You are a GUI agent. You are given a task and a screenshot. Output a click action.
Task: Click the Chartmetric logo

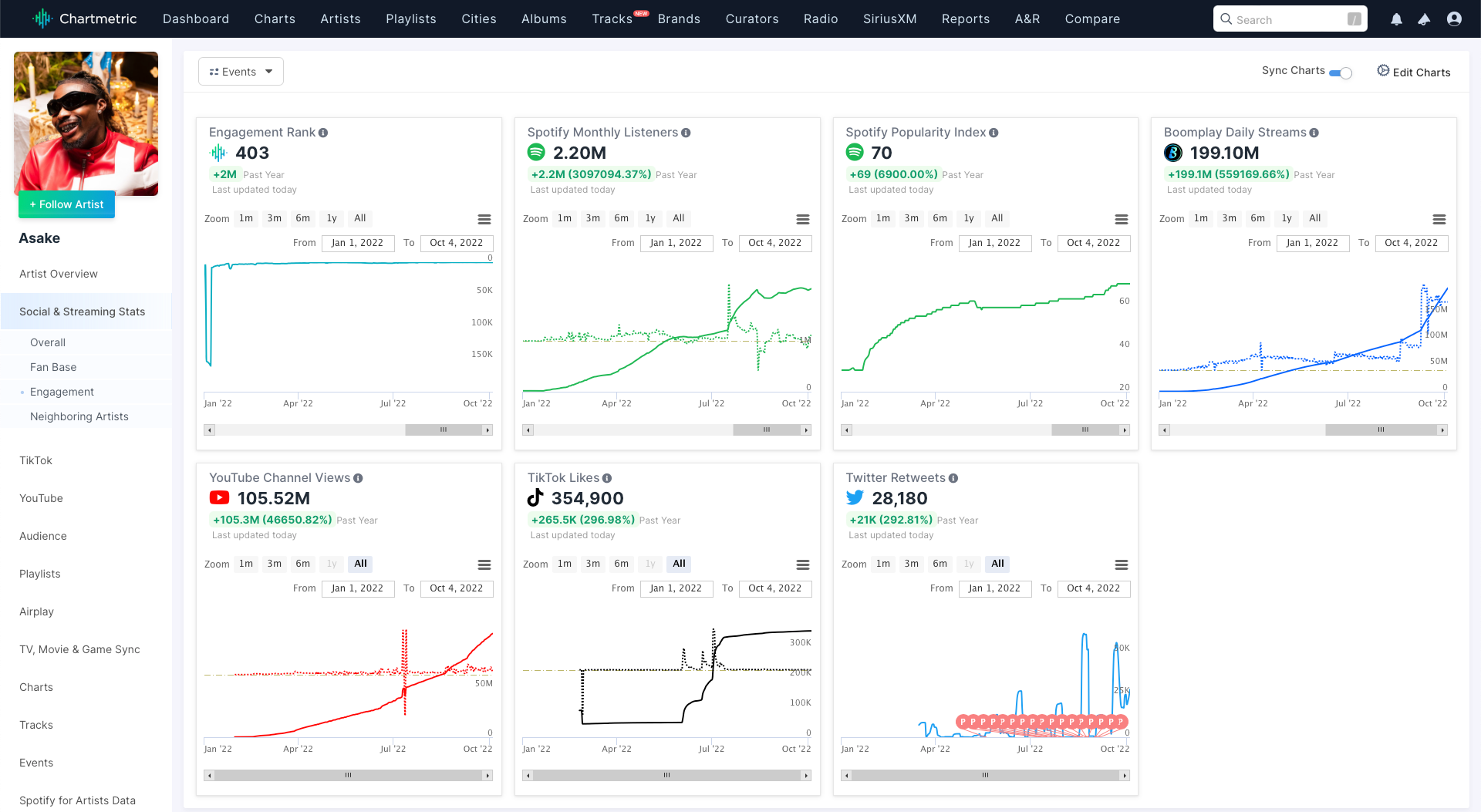85,19
